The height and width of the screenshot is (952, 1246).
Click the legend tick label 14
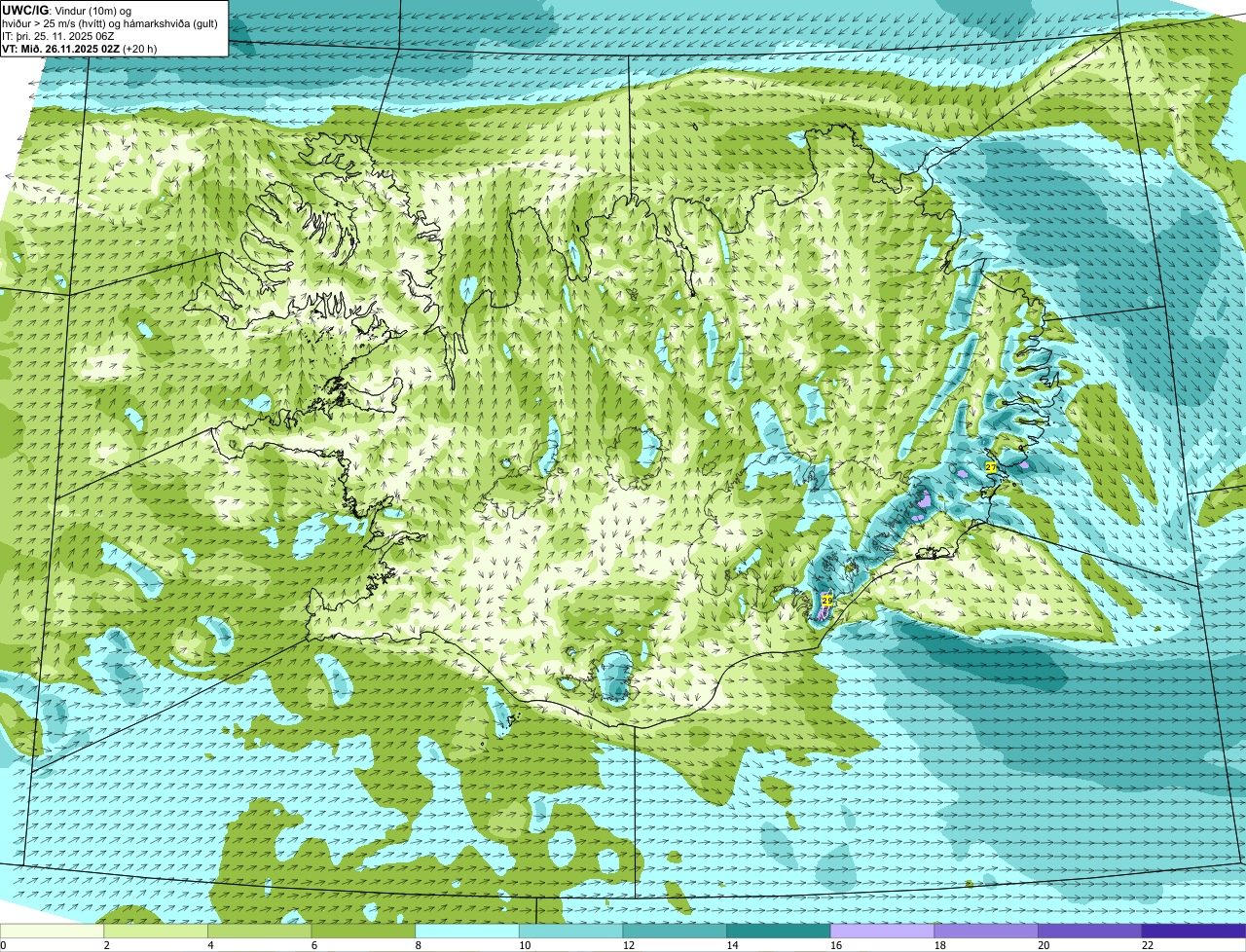(x=732, y=945)
